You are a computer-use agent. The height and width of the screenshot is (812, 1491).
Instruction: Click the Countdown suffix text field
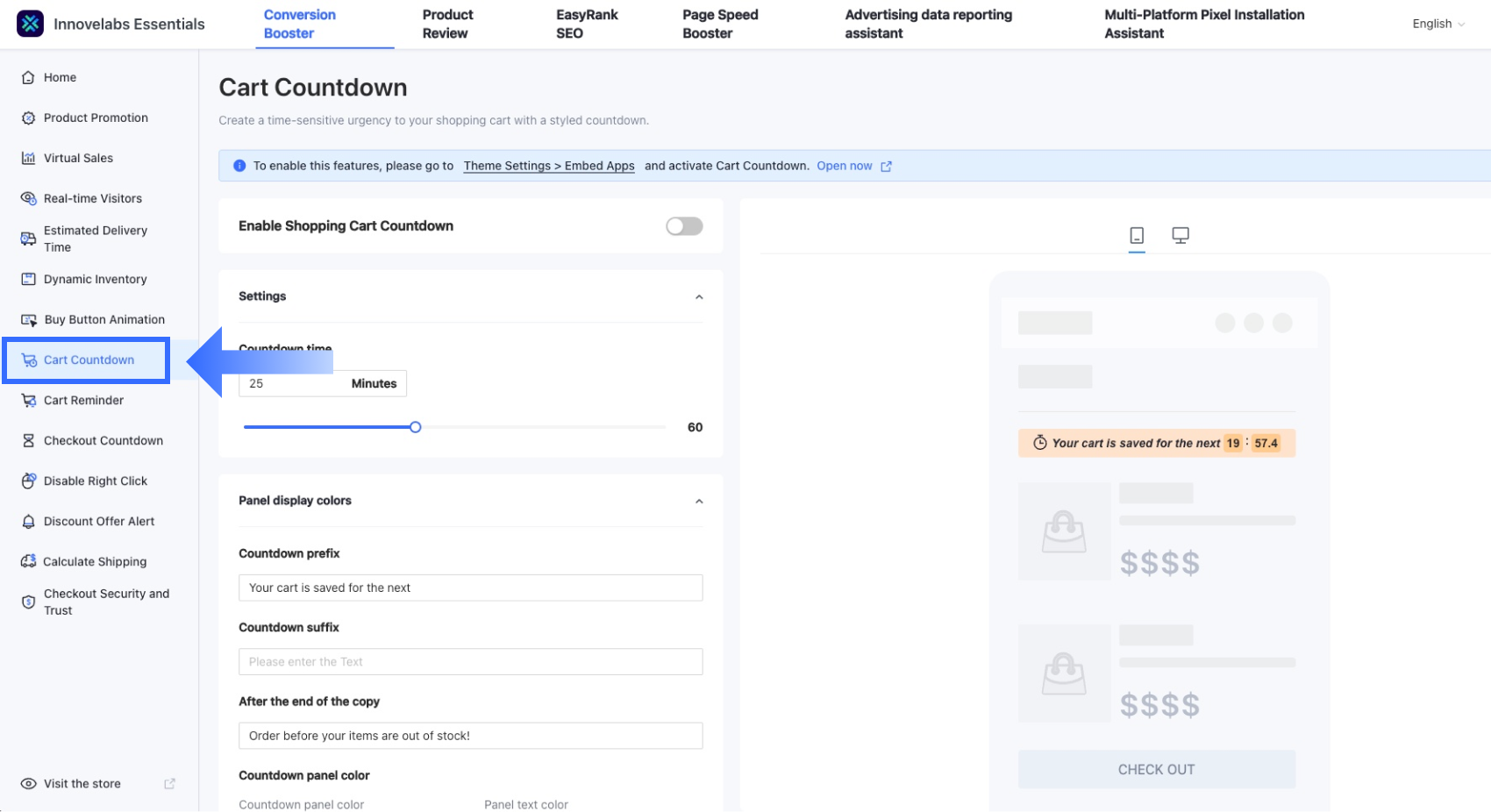click(x=470, y=662)
